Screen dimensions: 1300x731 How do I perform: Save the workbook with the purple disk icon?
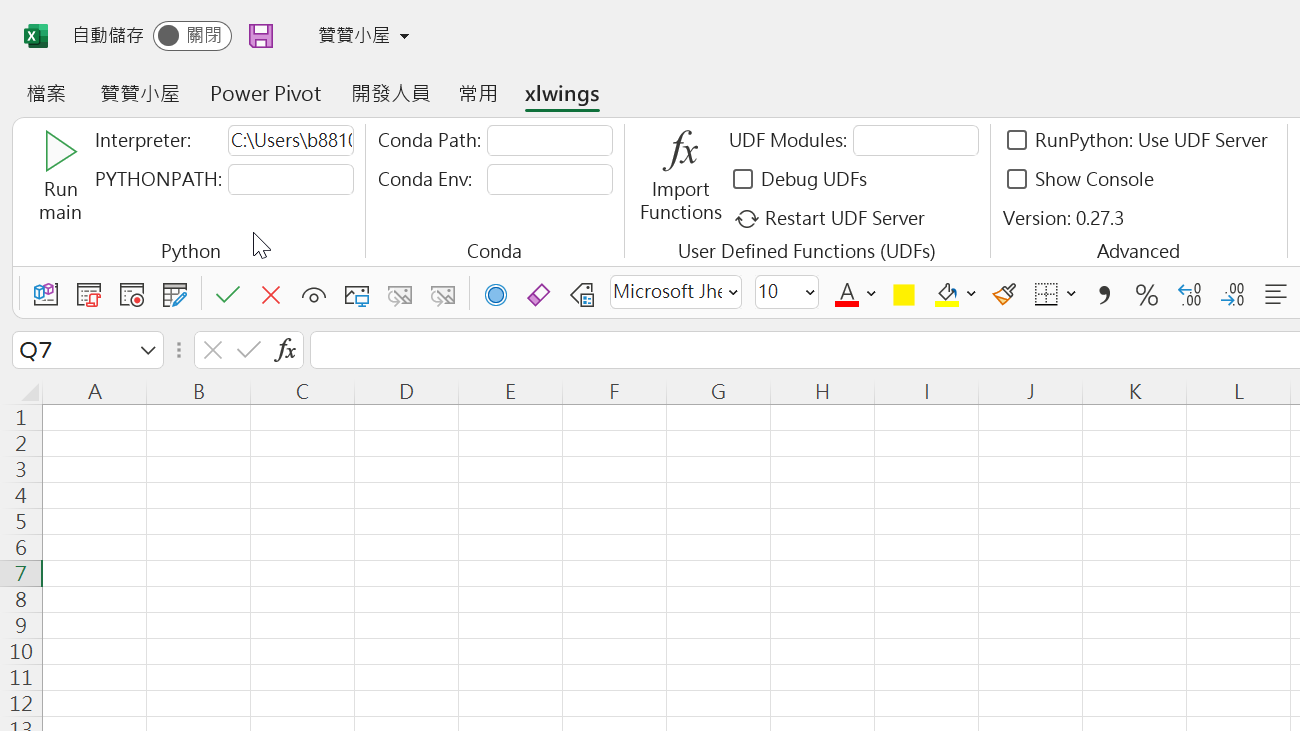[261, 36]
